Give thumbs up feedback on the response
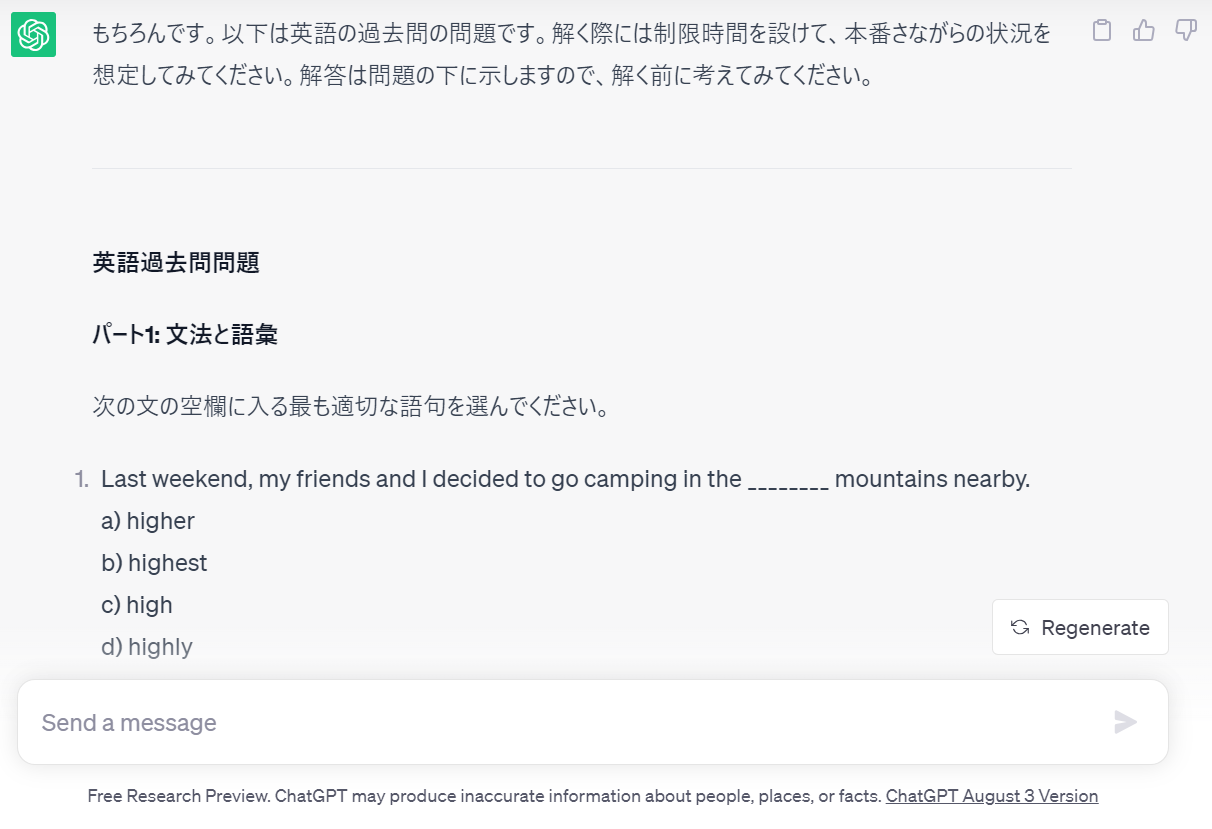This screenshot has width=1212, height=829. 1143,31
